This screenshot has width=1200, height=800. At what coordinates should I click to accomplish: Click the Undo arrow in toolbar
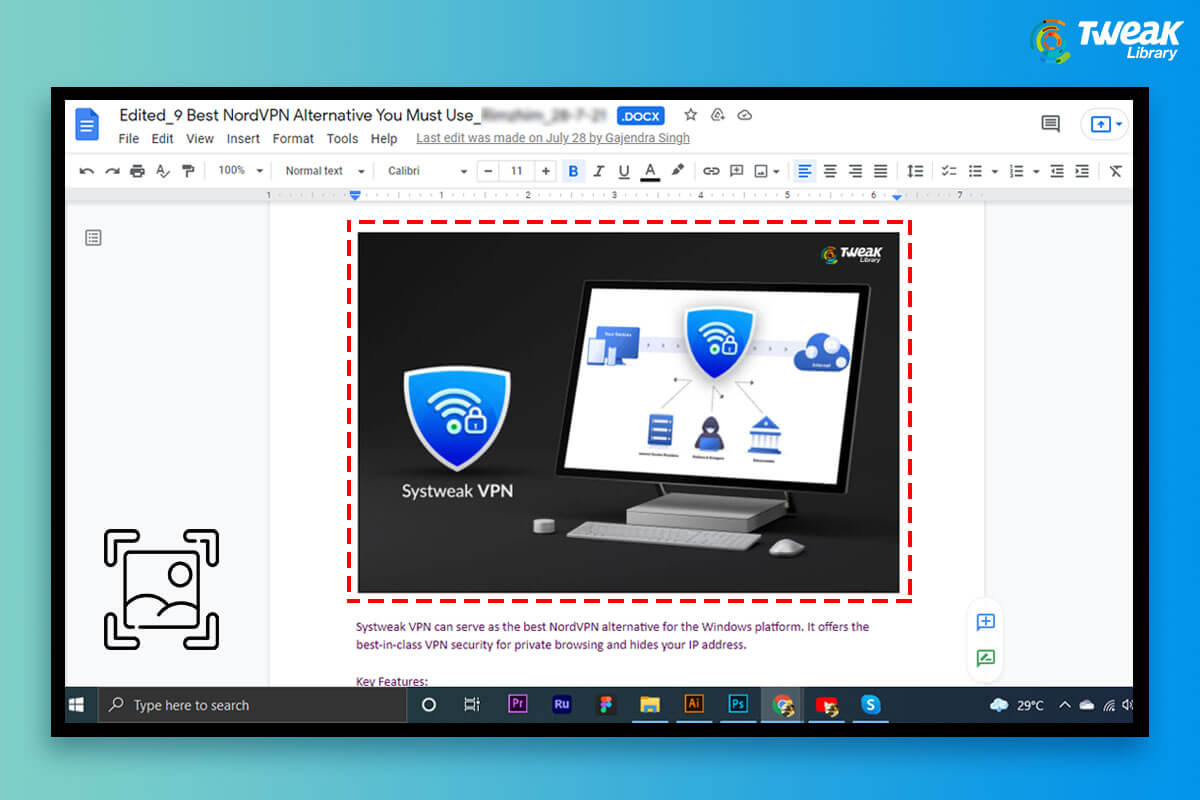point(87,171)
